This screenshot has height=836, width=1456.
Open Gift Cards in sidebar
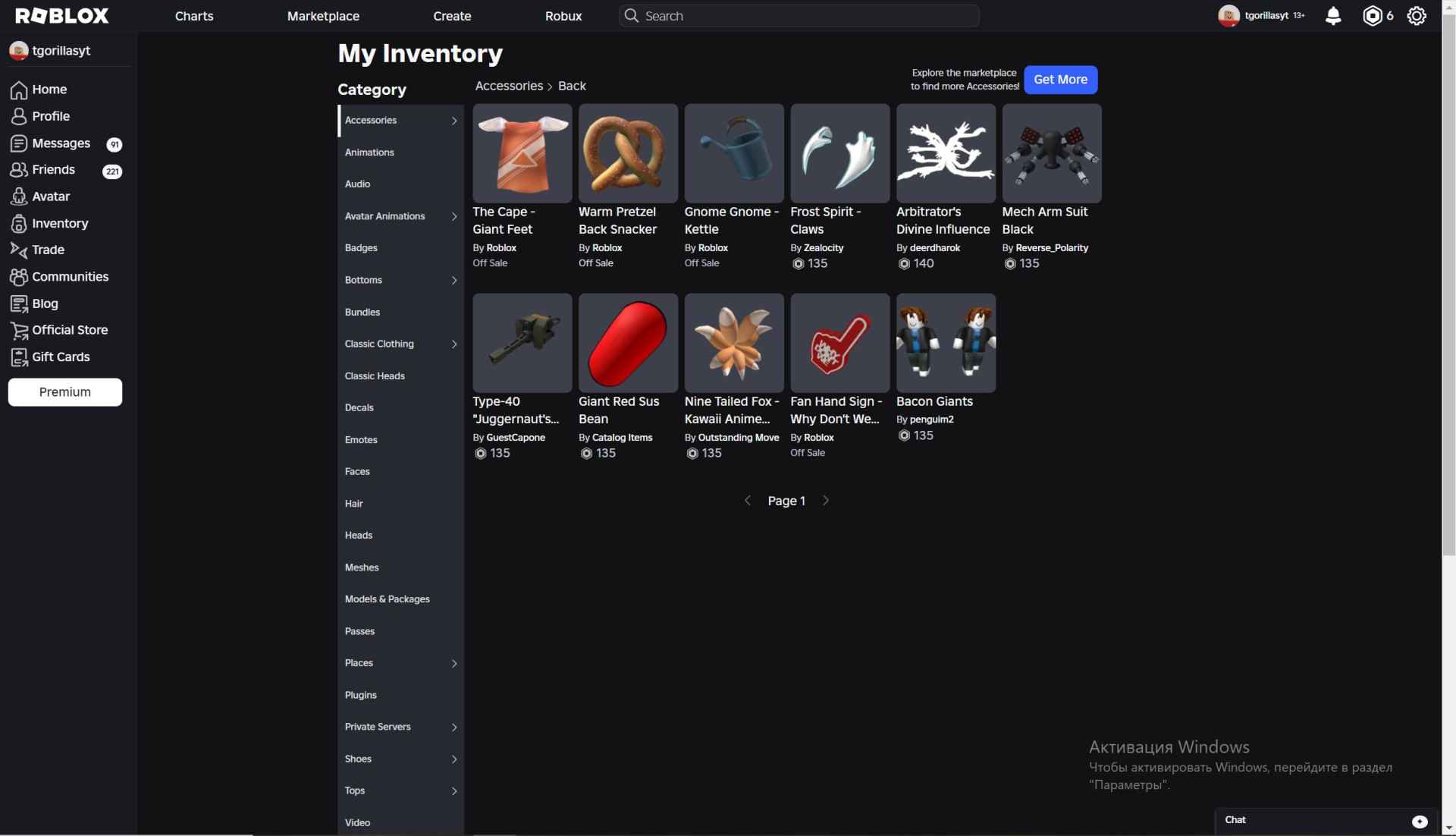[x=61, y=357]
